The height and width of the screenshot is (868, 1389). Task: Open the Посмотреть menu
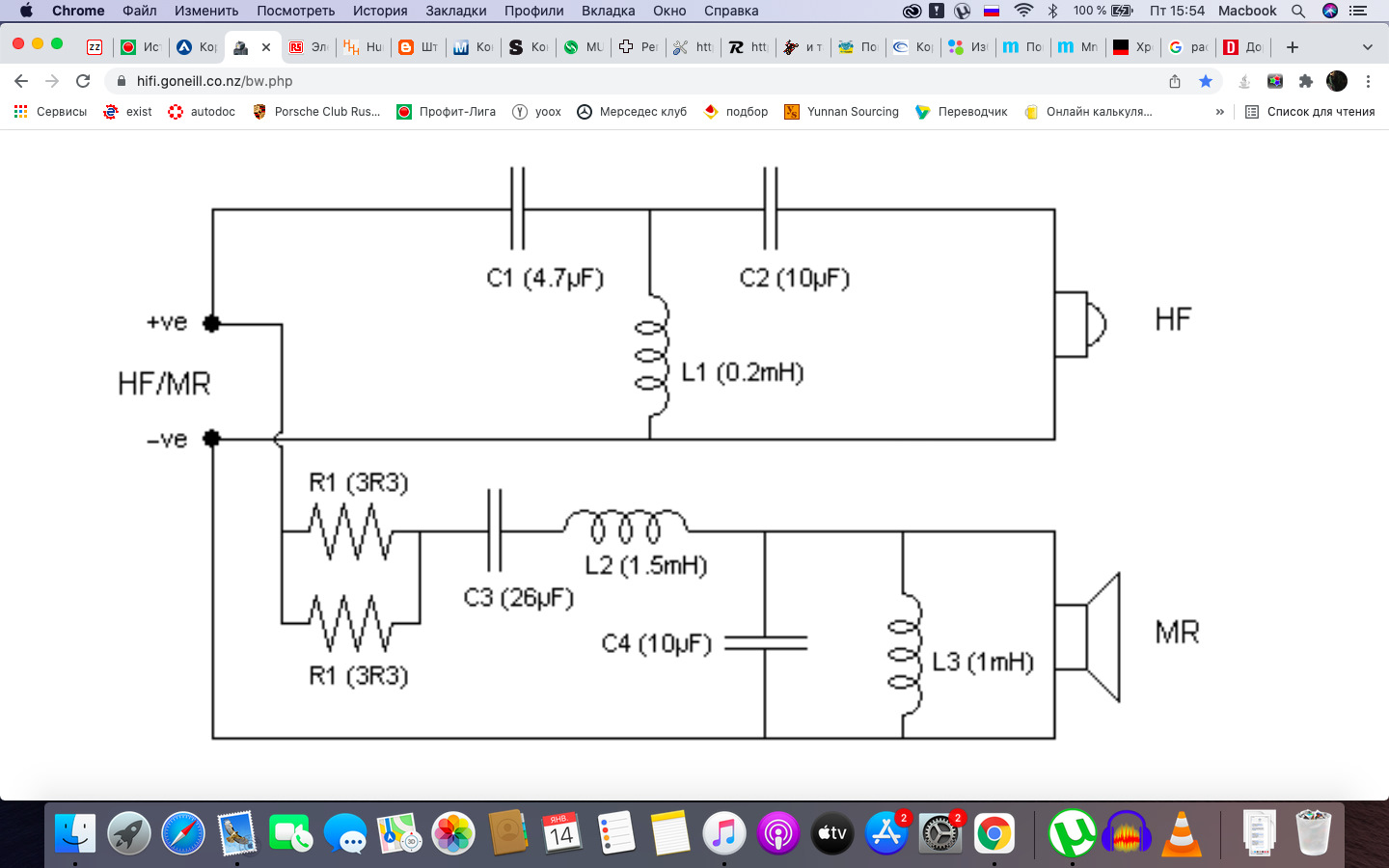[295, 11]
